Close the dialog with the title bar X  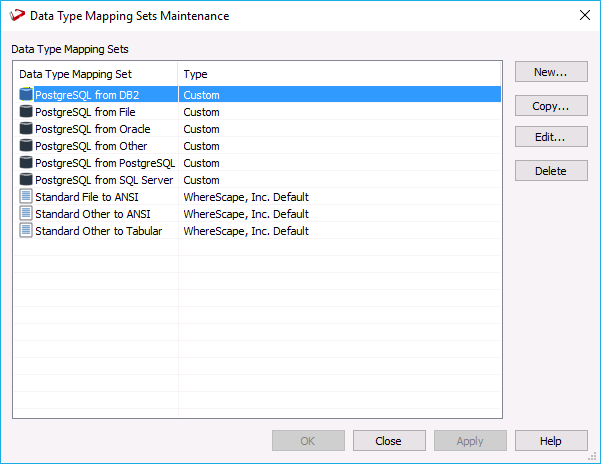pyautogui.click(x=584, y=16)
